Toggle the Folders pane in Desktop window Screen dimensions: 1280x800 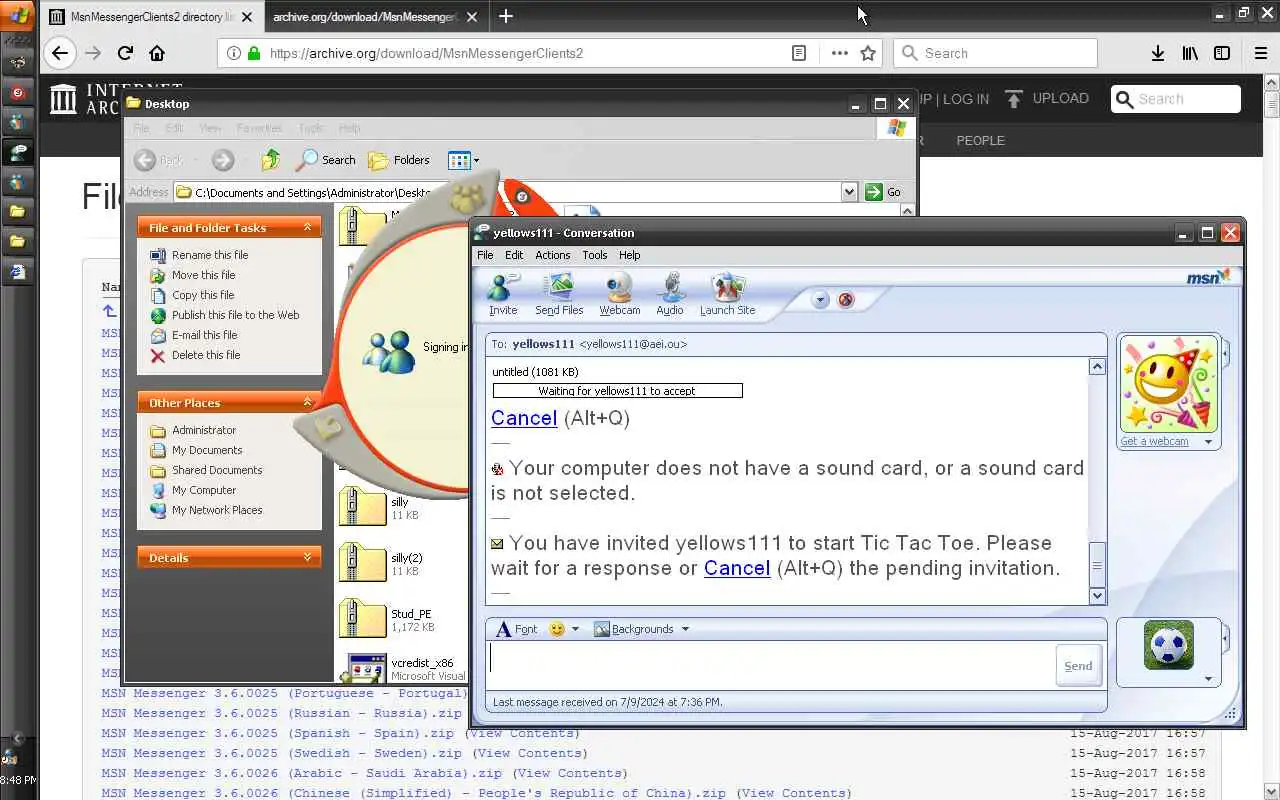pyautogui.click(x=398, y=160)
